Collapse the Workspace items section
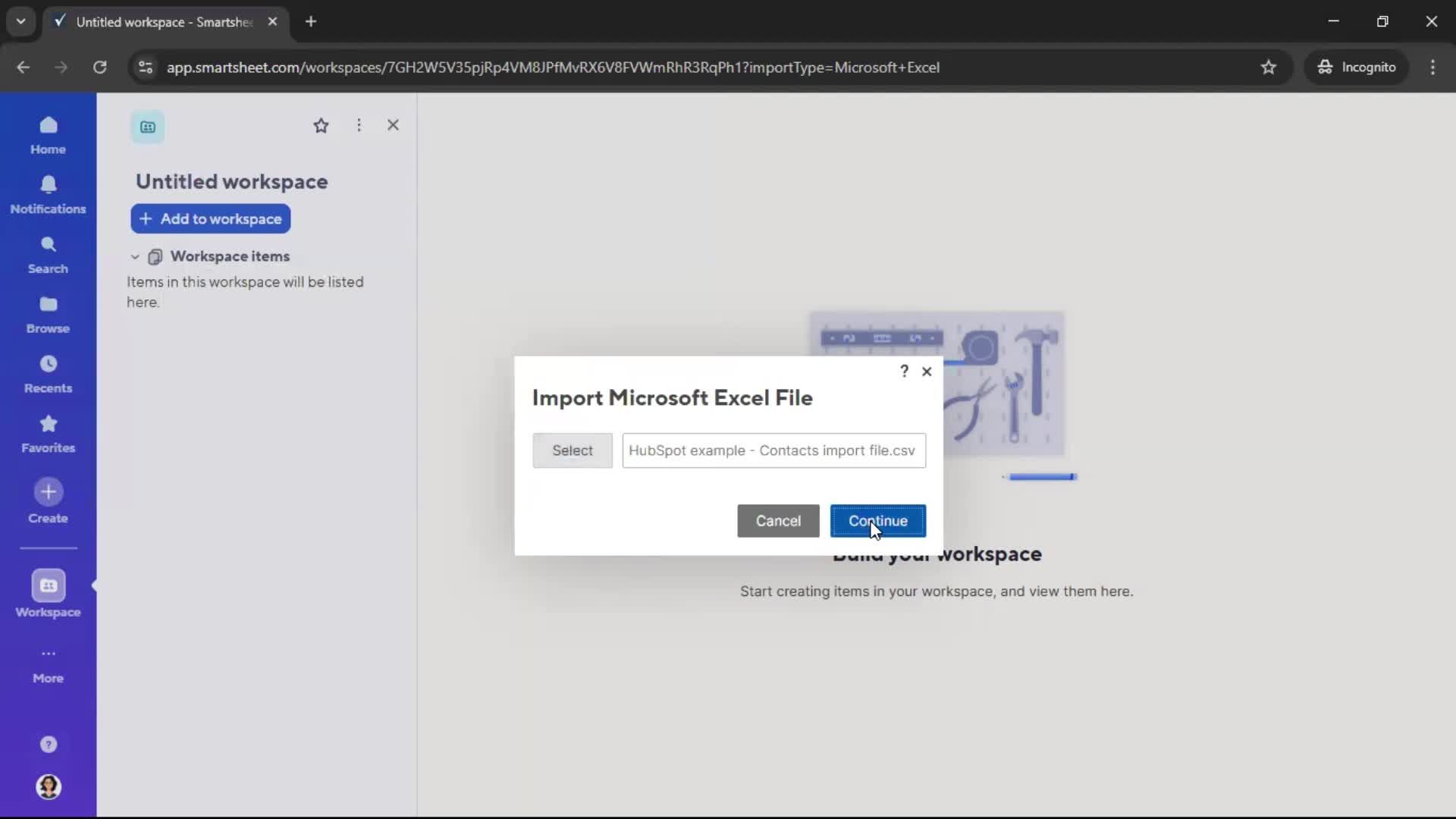Image resolution: width=1456 pixels, height=819 pixels. pos(134,257)
